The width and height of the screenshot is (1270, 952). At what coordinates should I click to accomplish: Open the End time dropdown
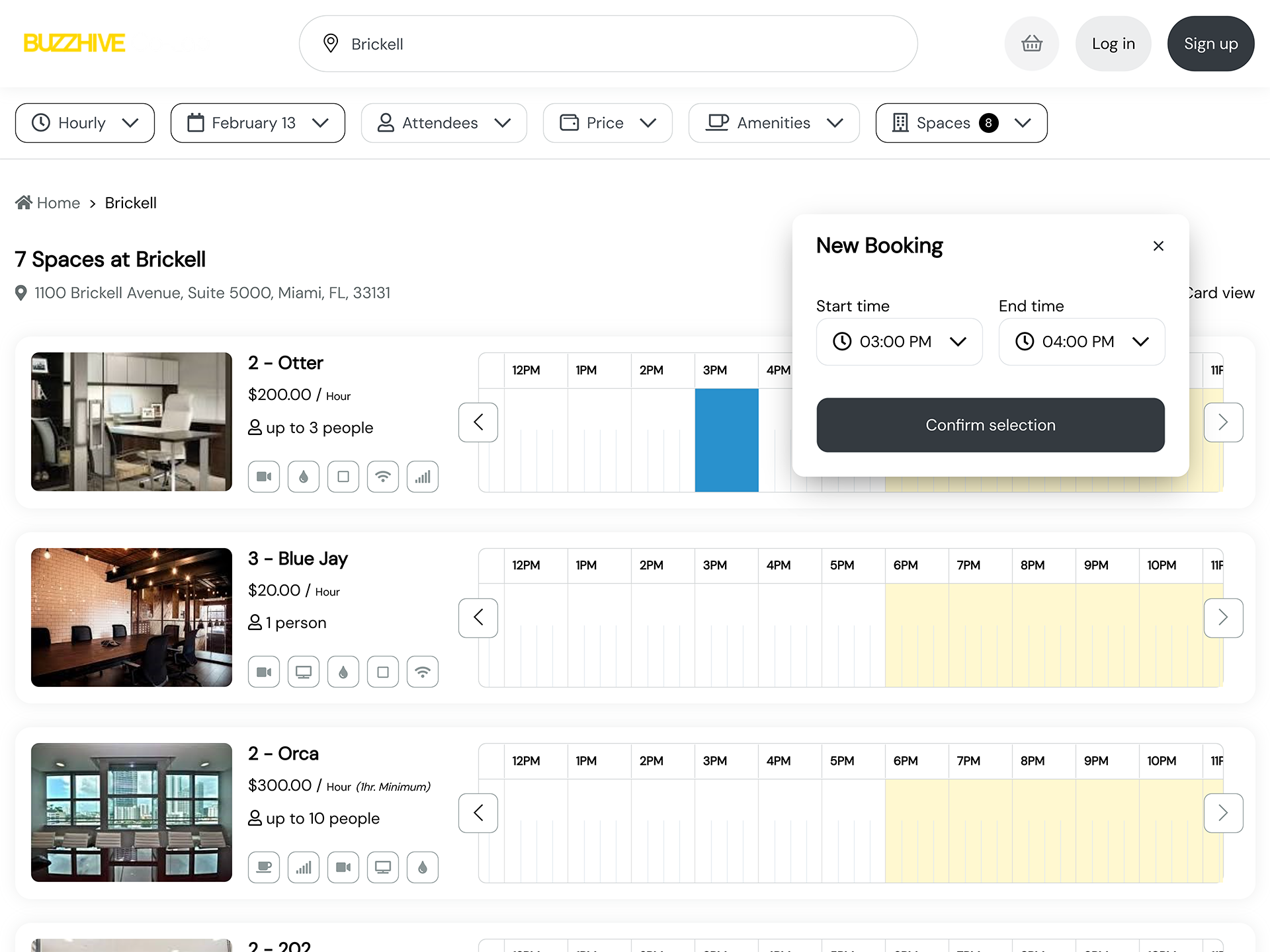click(x=1081, y=342)
